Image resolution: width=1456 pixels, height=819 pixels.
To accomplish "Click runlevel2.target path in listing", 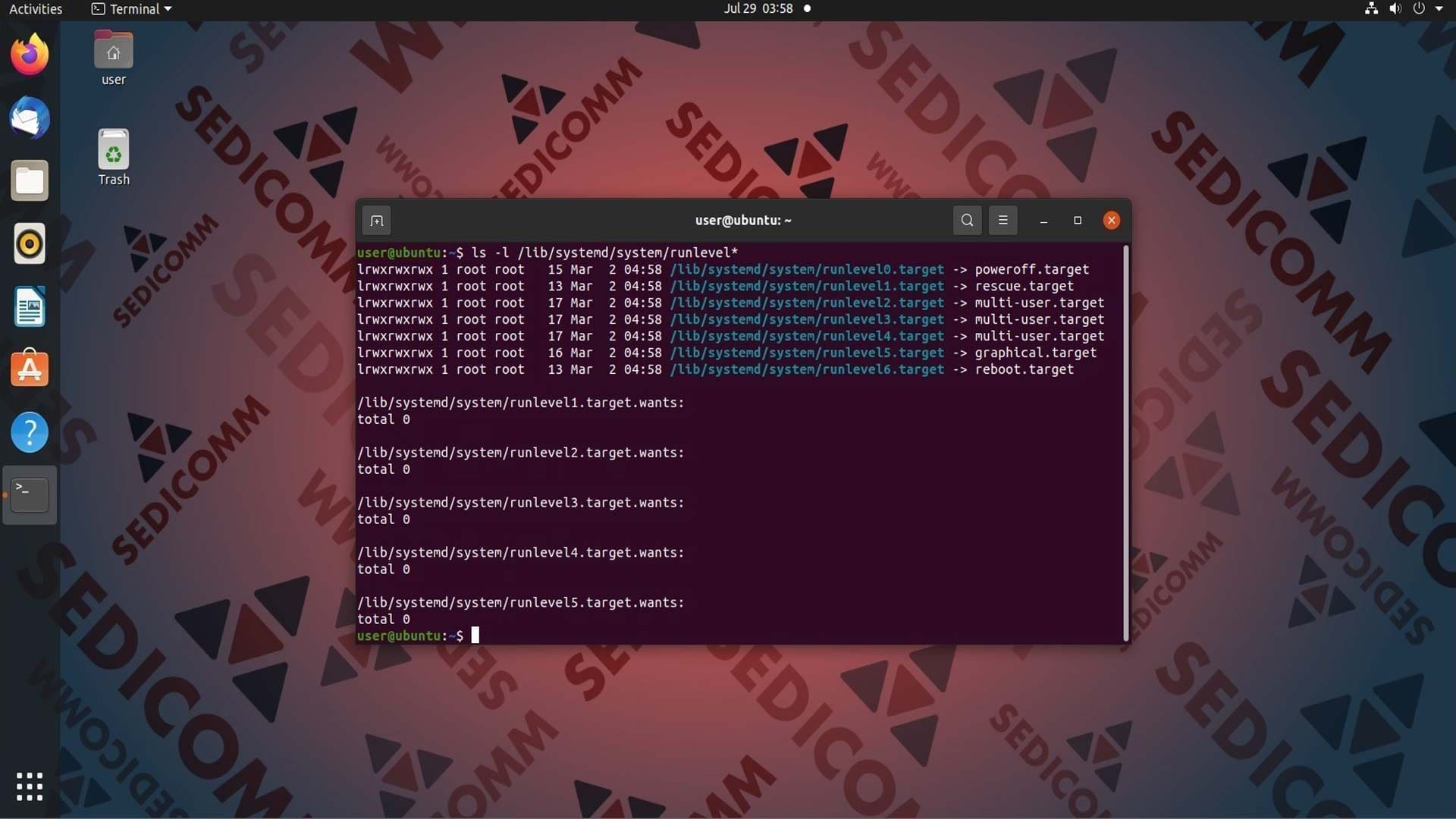I will click(807, 303).
